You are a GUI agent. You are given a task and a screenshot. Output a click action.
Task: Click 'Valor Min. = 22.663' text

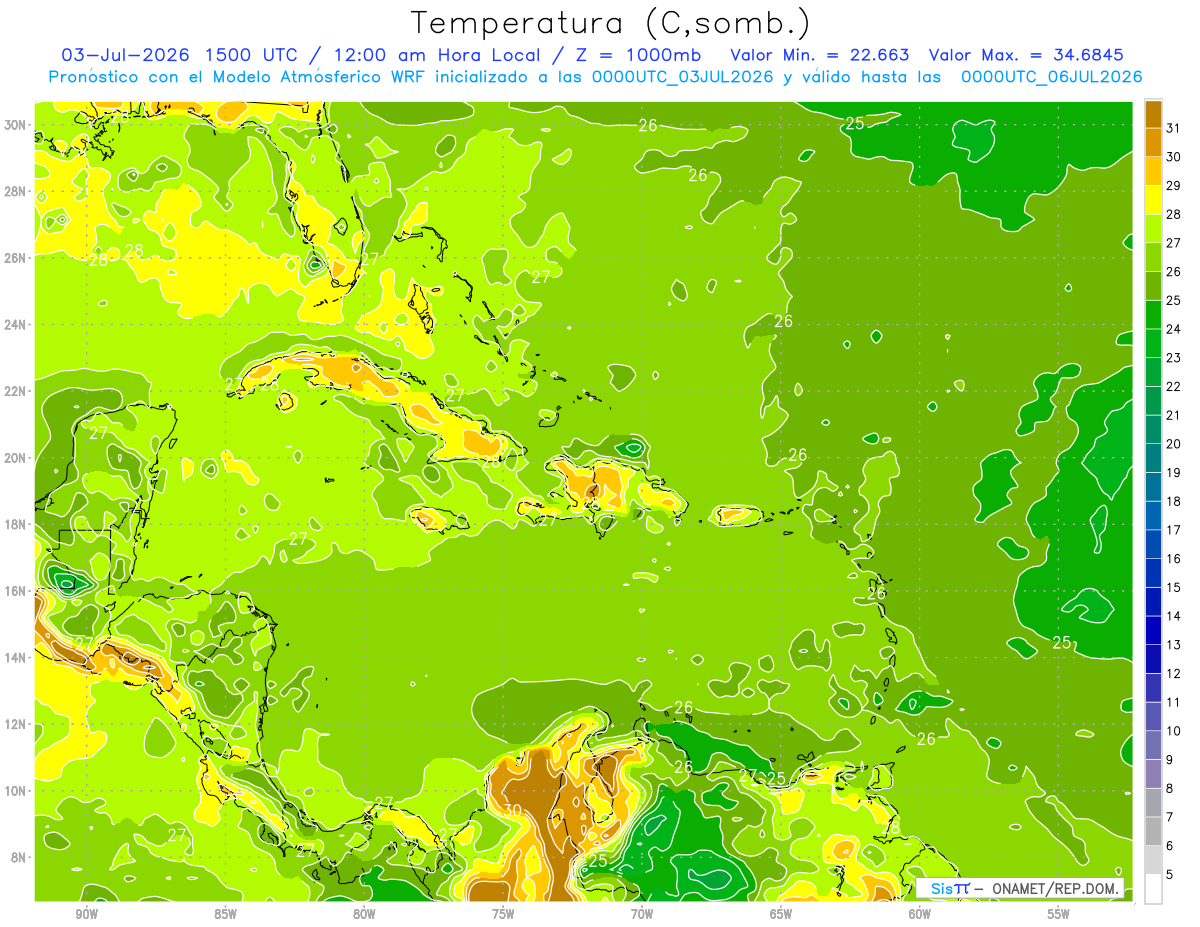point(820,55)
